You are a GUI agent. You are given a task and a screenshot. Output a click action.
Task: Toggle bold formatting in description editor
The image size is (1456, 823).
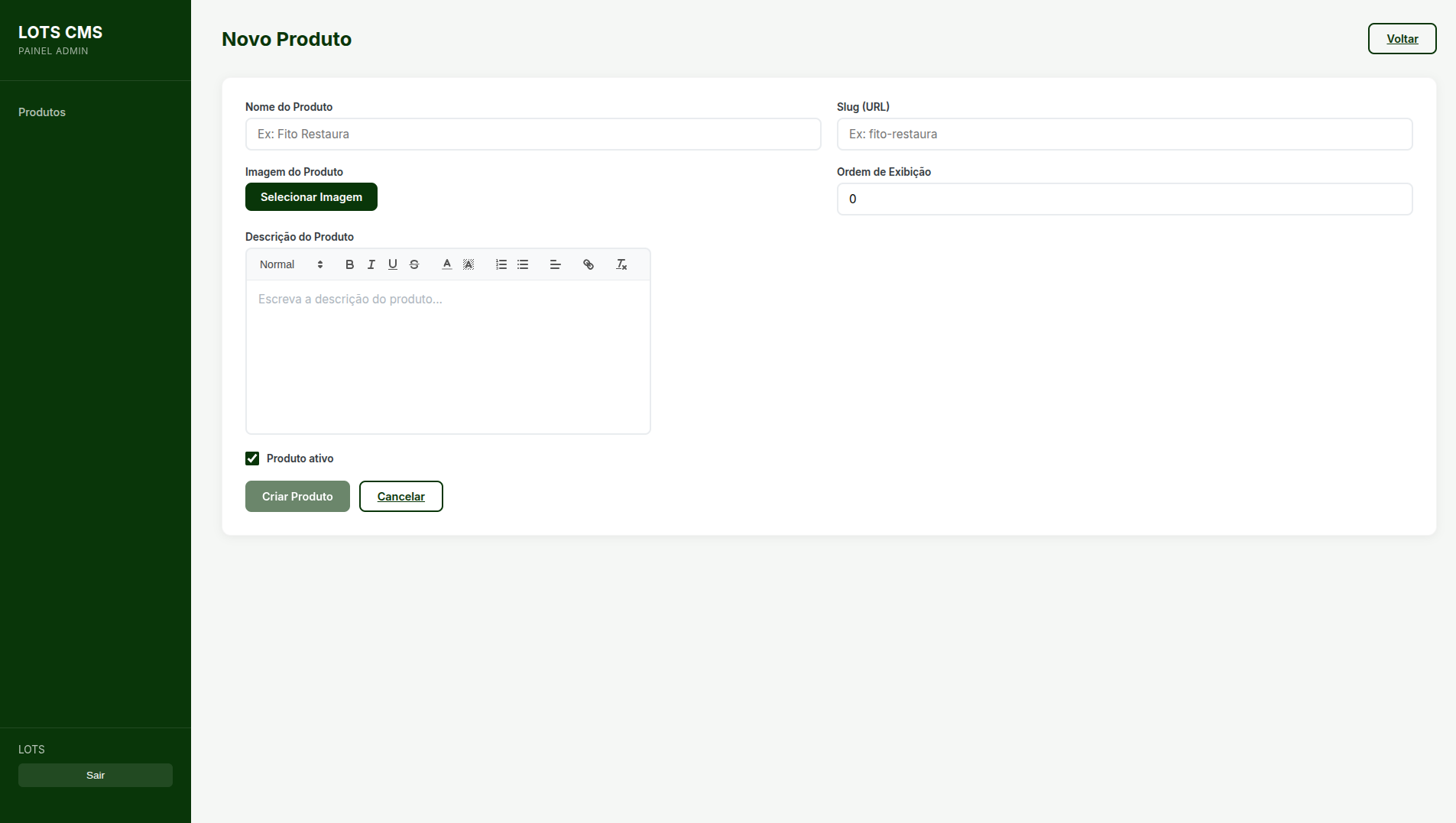pos(349,264)
